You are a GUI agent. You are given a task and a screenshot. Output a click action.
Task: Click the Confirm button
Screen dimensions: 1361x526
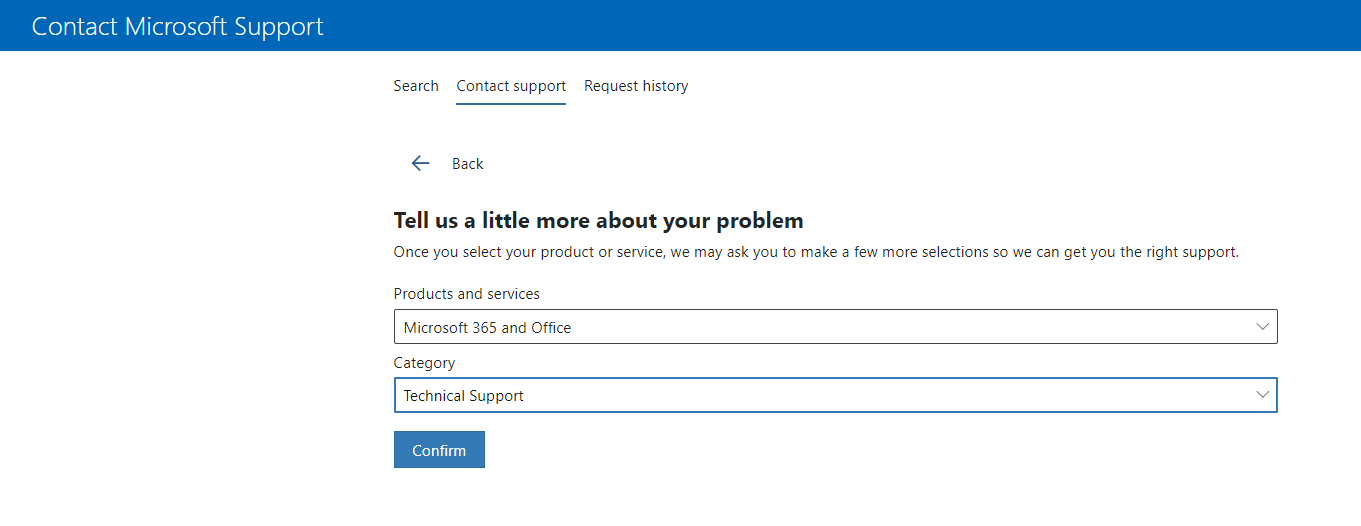coord(439,450)
